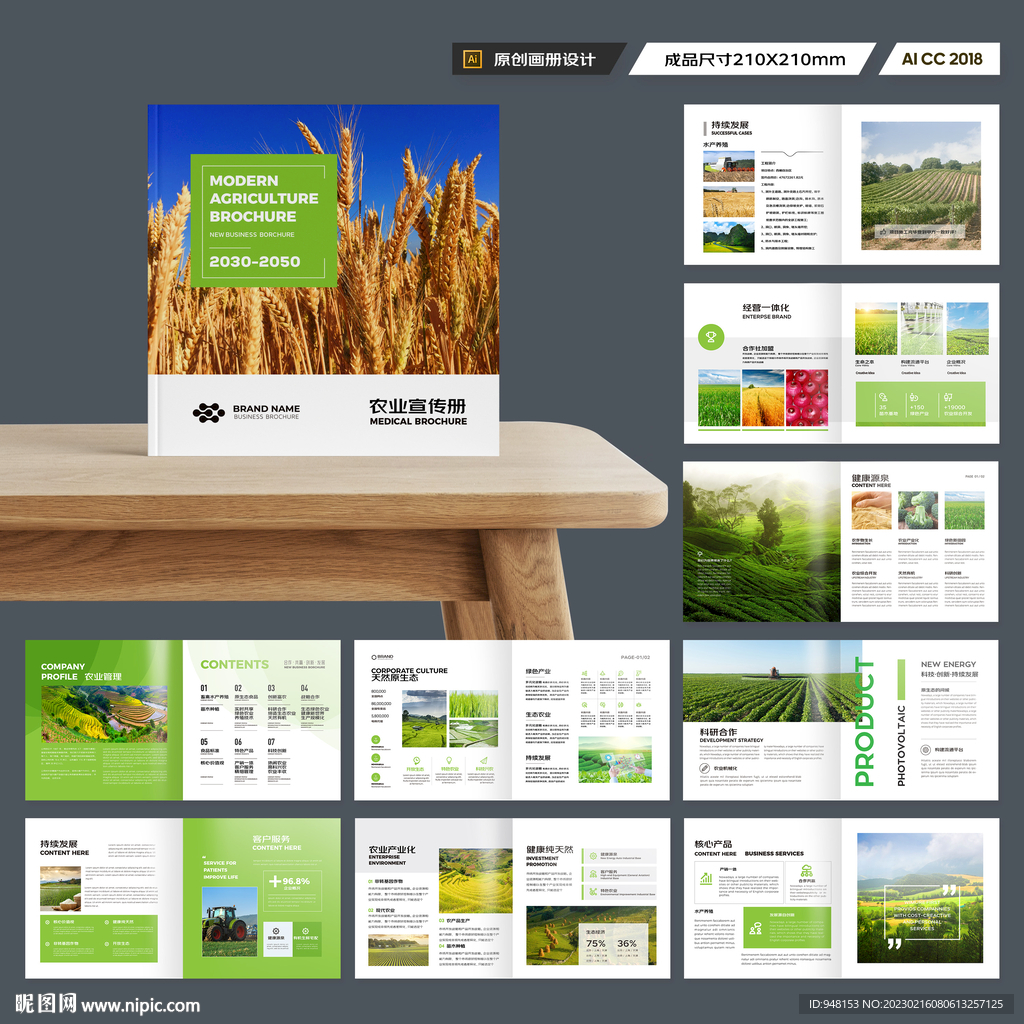Click the +150 figure in green box
Viewport: 1024px width, 1024px height.
click(917, 407)
